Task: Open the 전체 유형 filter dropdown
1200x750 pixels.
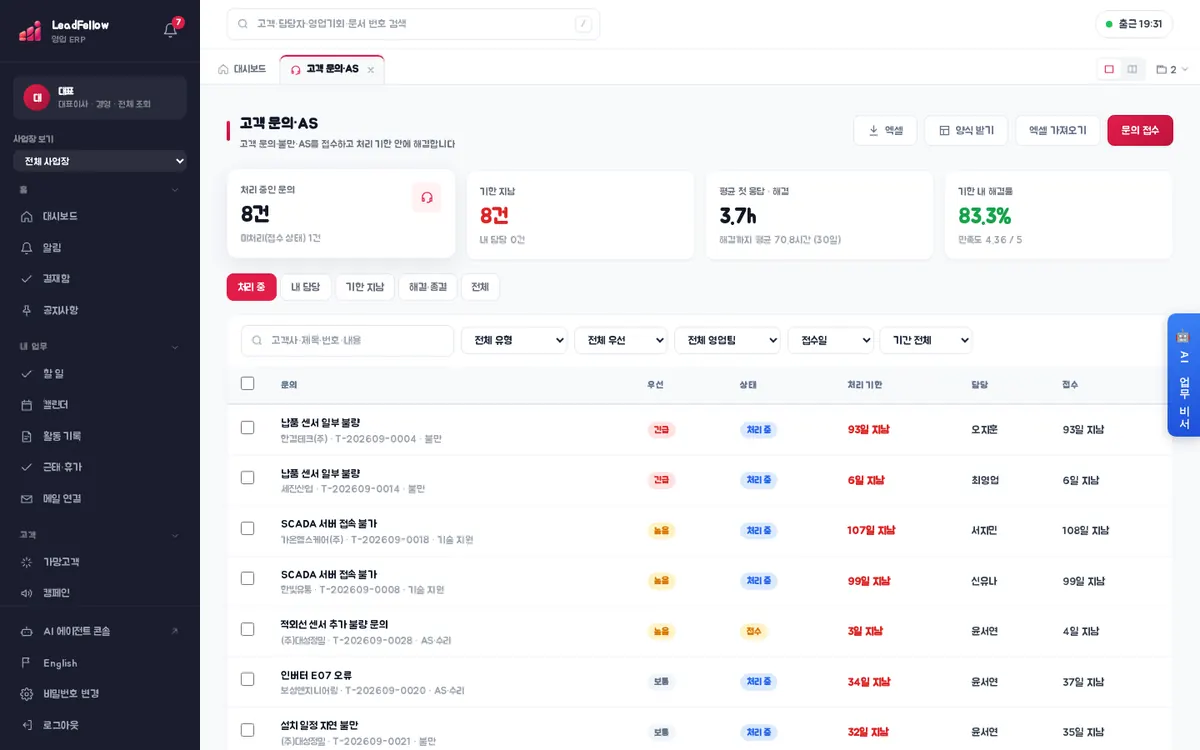Action: [x=514, y=340]
